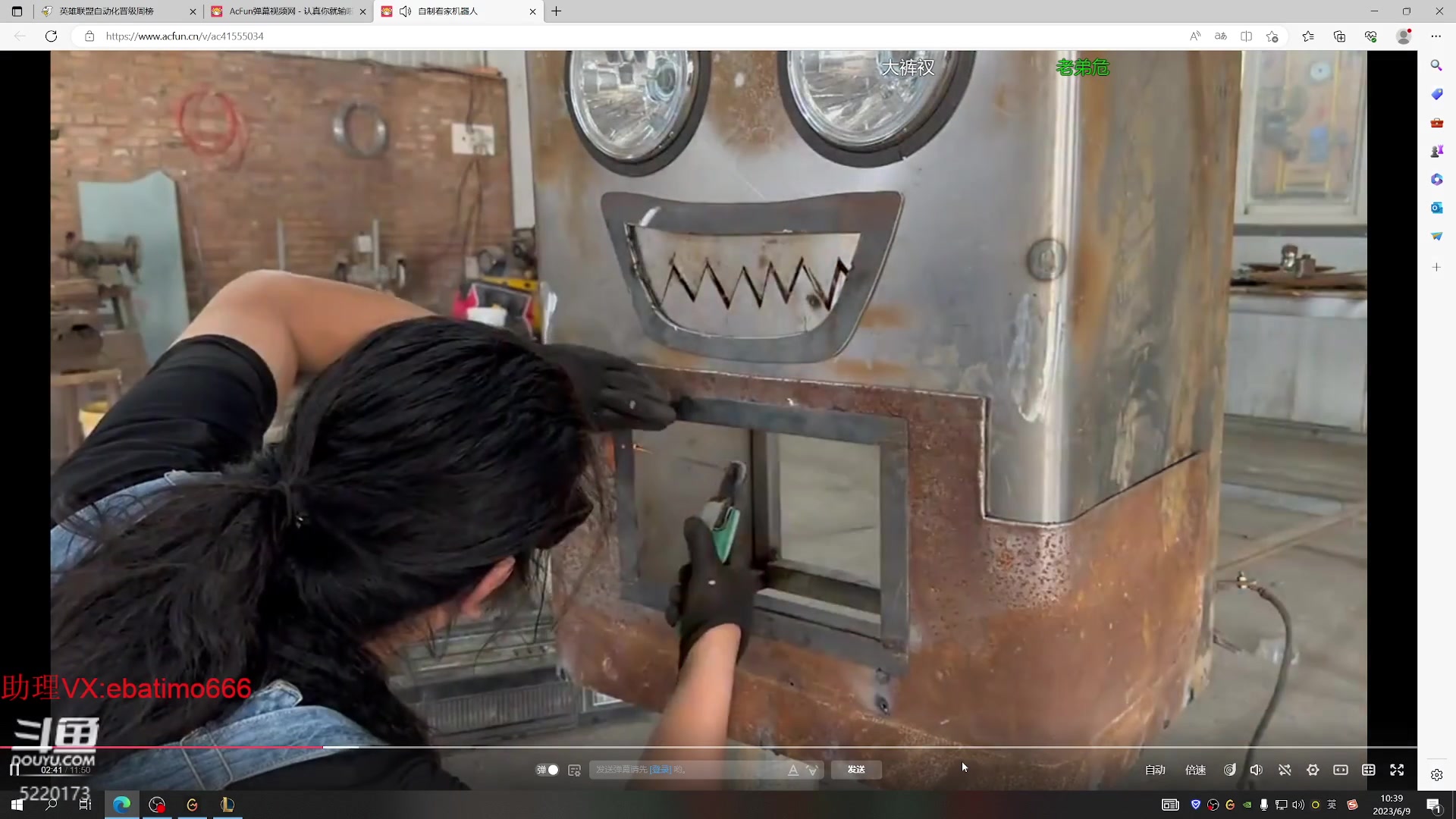
Task: Switch to the AcFun弹幕视频网 tab
Action: tap(290, 11)
